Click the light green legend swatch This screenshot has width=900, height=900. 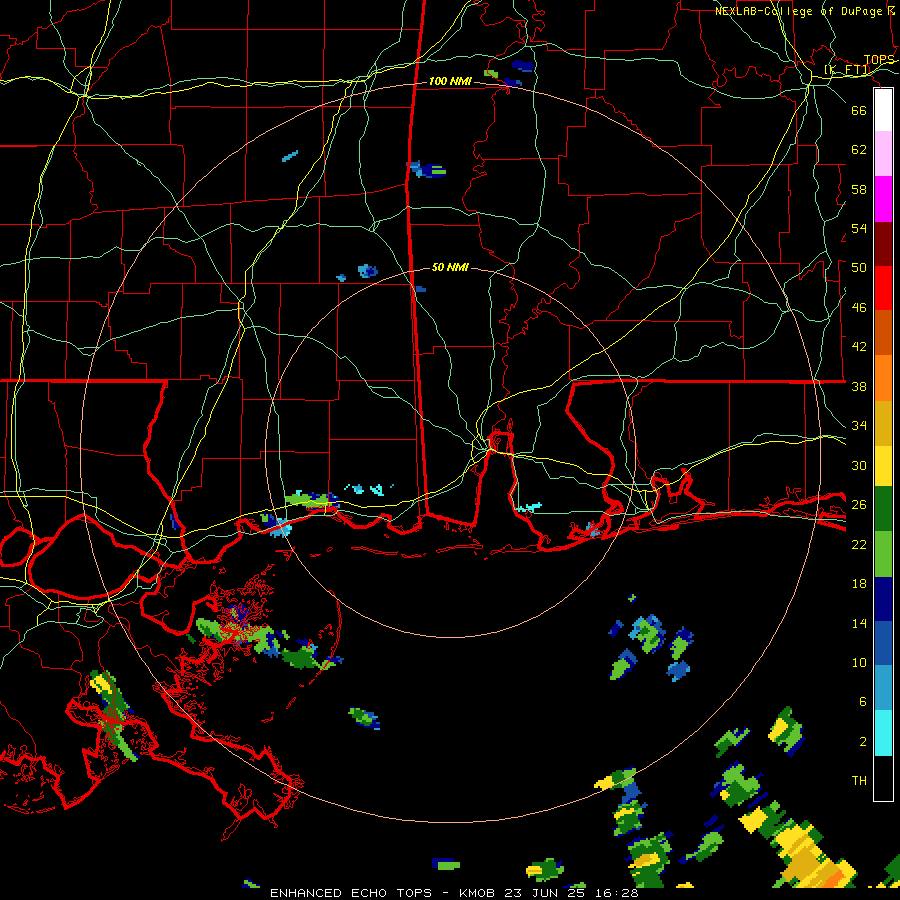click(883, 554)
